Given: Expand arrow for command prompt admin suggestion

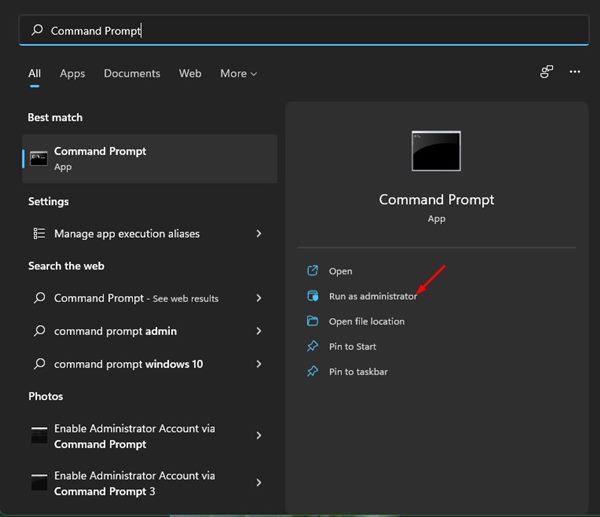Looking at the screenshot, I should click(259, 331).
